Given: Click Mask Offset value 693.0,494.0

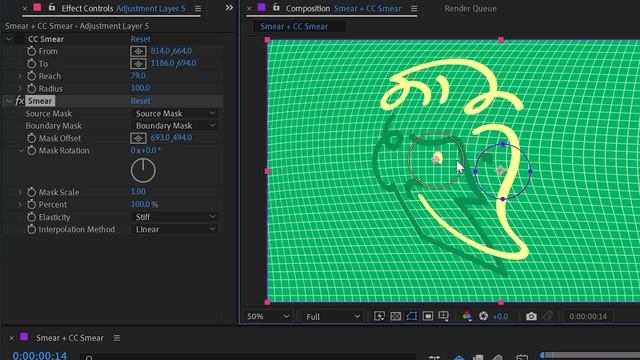Looking at the screenshot, I should pyautogui.click(x=171, y=138).
